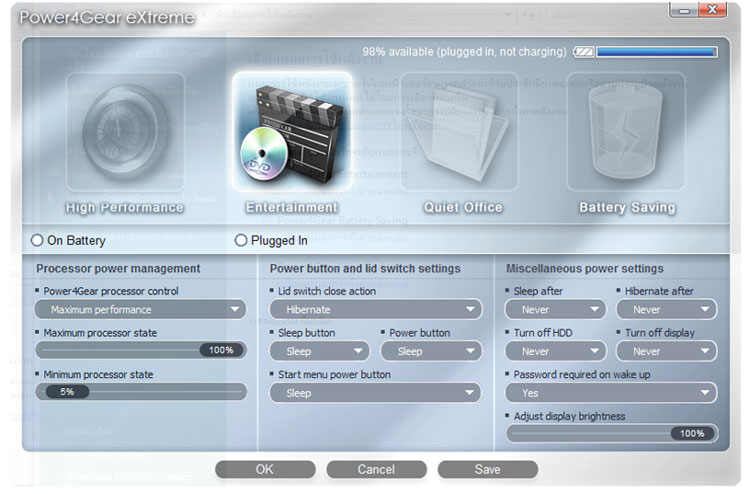
Task: Expand the Turn off display dropdown
Action: 667,351
